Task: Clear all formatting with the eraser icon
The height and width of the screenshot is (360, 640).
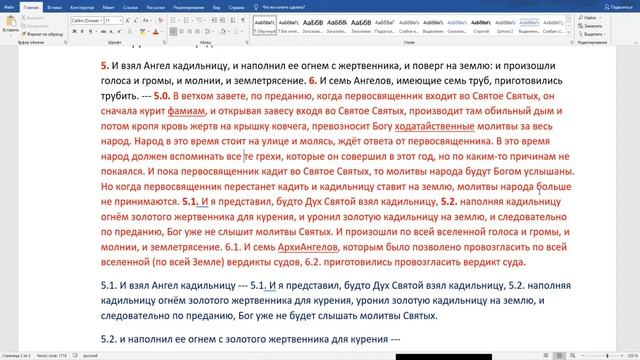Action: click(x=160, y=20)
